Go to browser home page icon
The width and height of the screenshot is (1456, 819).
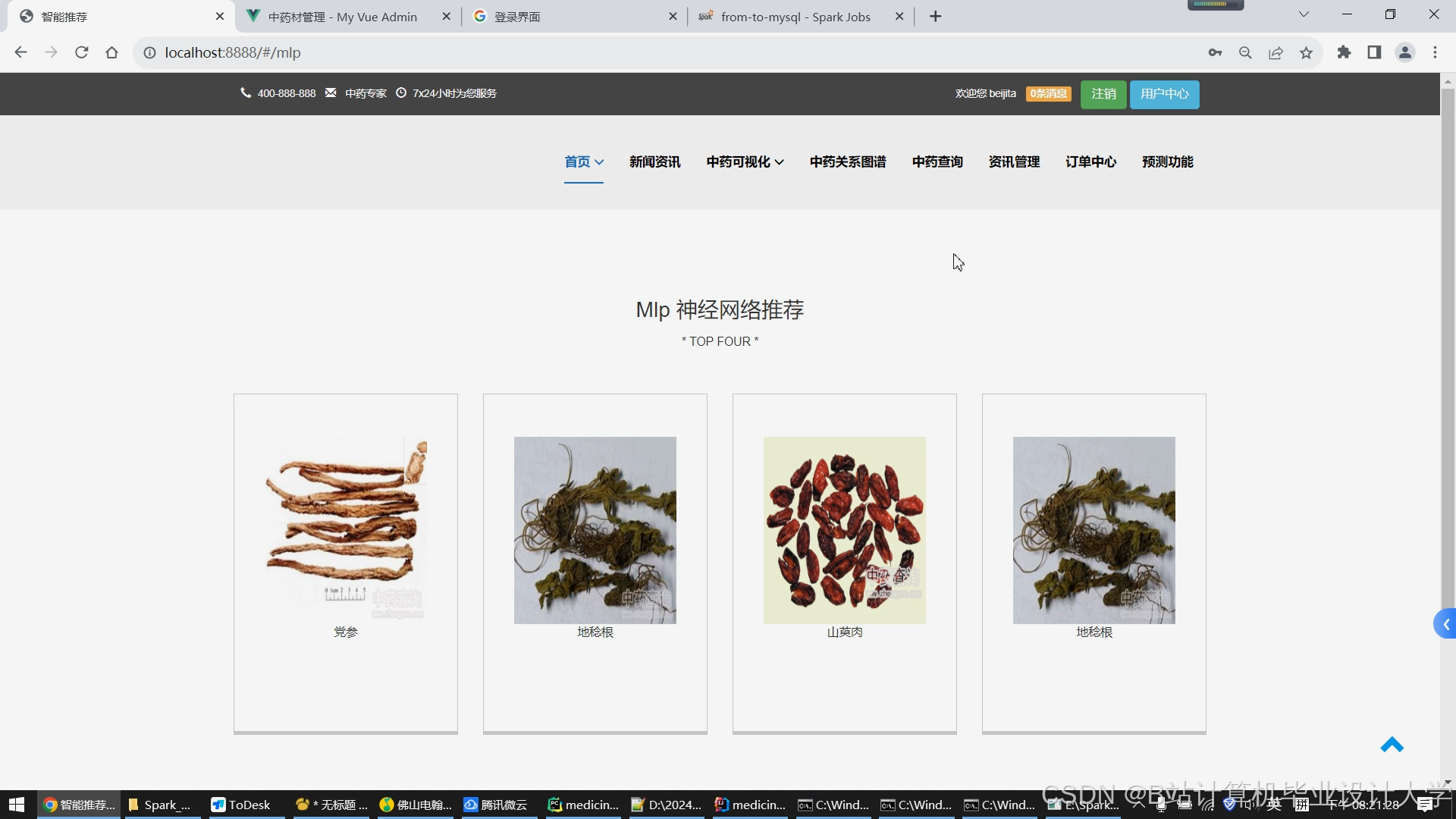(x=112, y=53)
